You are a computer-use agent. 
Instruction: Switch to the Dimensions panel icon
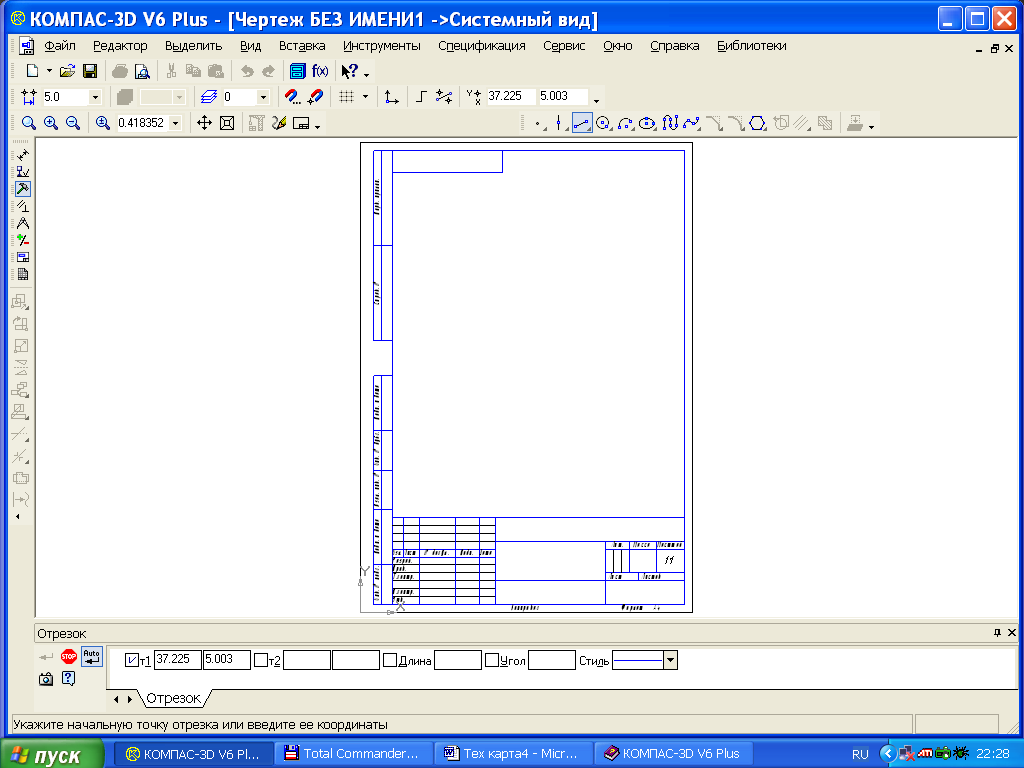22,154
